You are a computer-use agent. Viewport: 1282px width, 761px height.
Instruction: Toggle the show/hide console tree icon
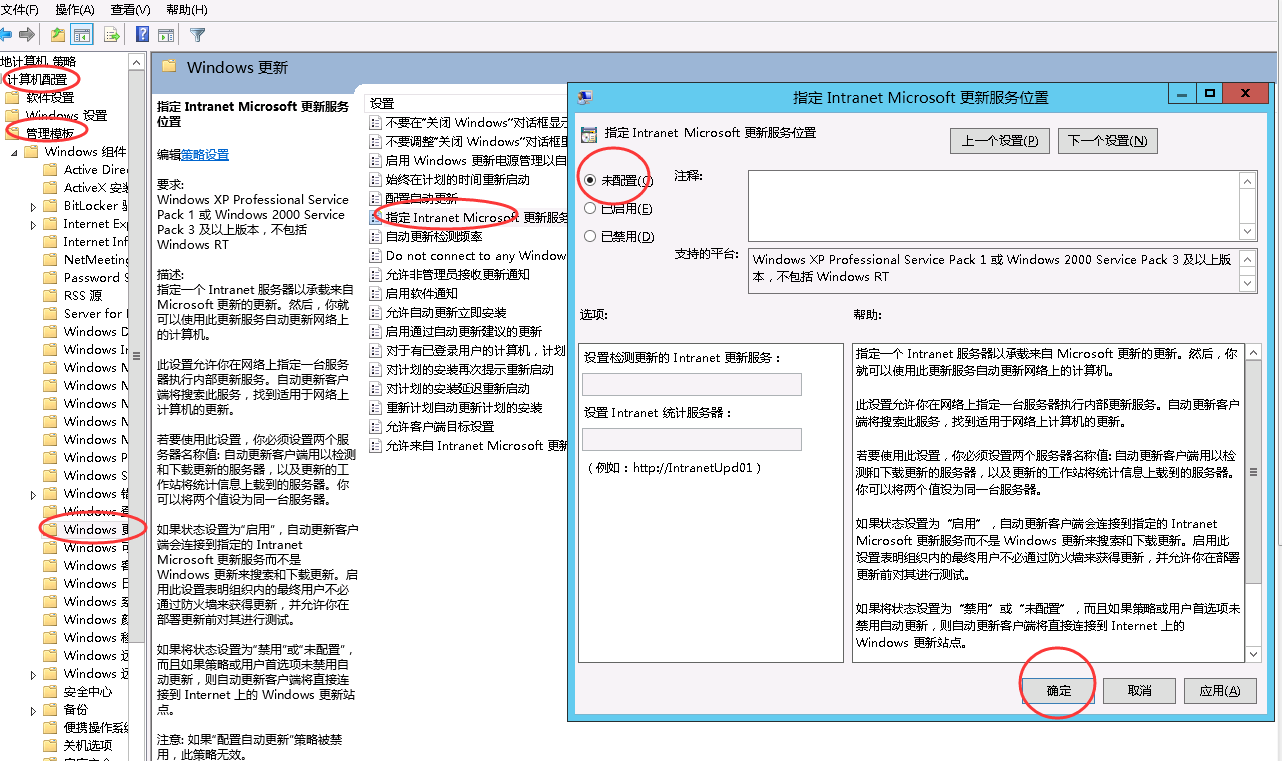[82, 35]
